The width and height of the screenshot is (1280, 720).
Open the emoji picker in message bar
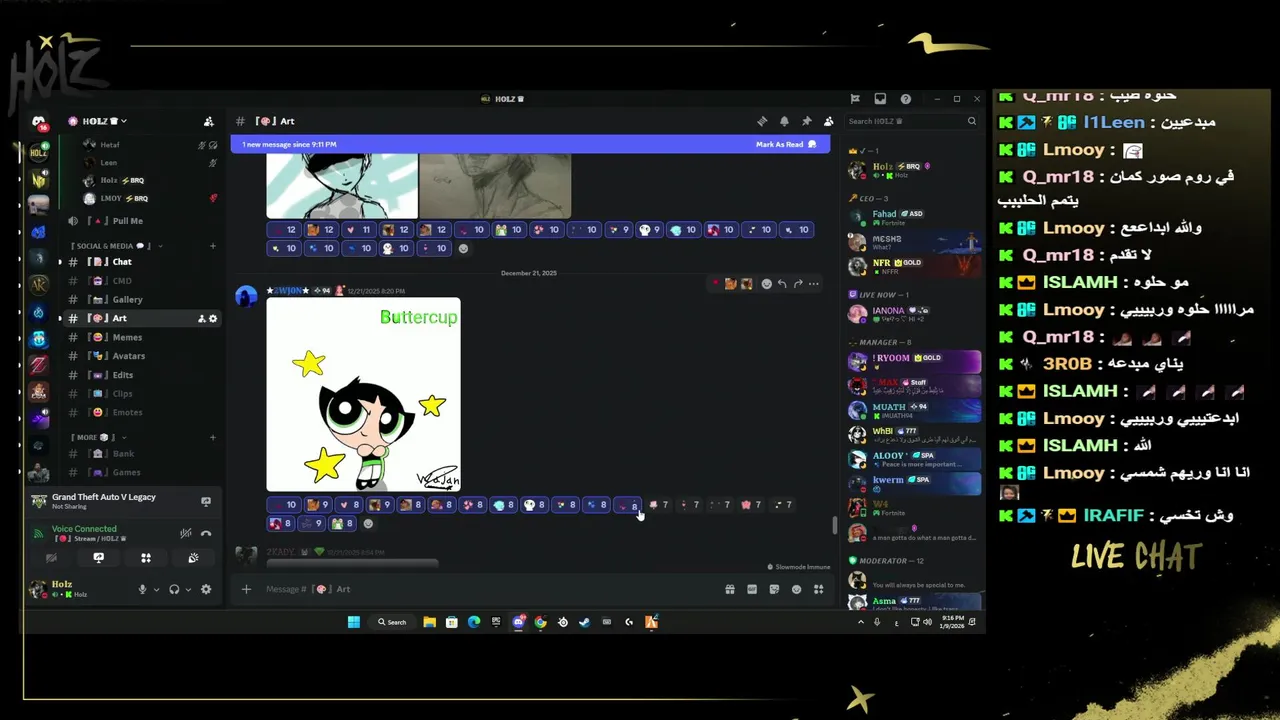point(796,589)
